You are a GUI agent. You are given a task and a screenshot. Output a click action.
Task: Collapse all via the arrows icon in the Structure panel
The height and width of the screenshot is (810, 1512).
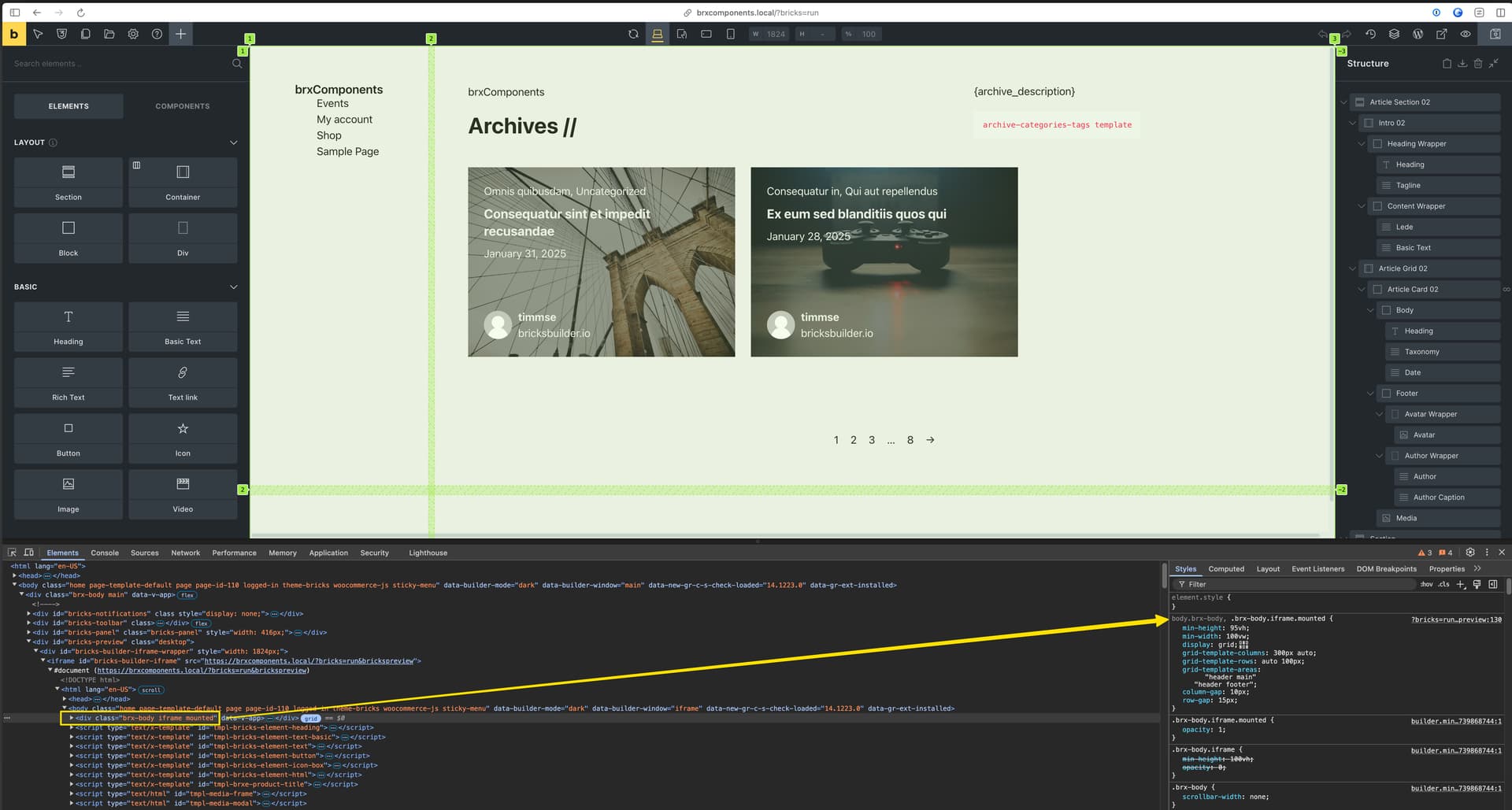[1494, 64]
